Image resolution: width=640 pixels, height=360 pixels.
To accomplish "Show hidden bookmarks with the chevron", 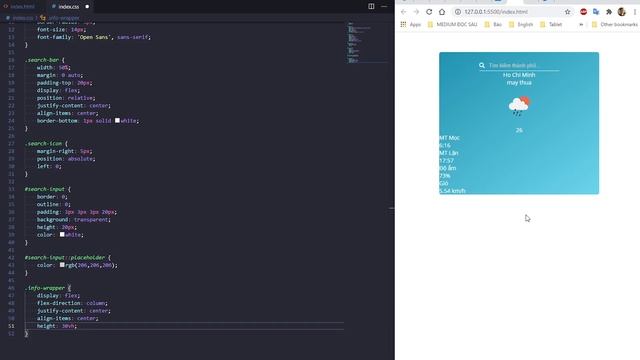I will (x=581, y=24).
